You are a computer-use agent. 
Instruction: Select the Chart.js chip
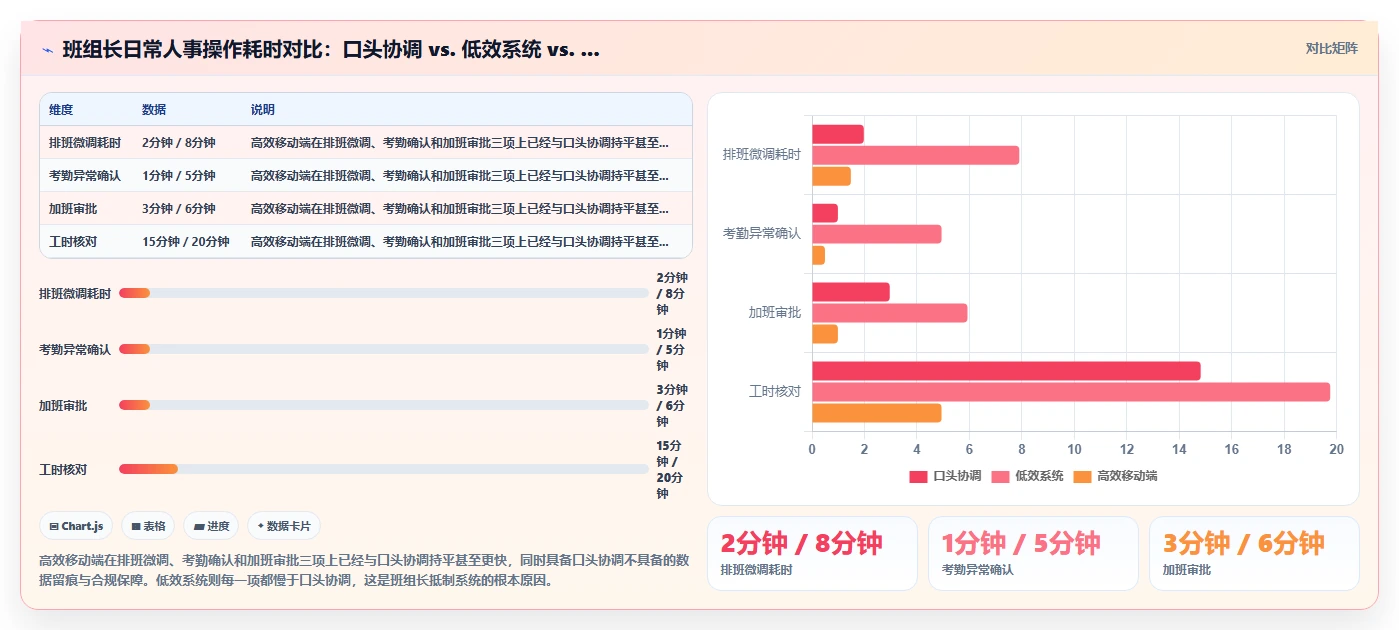pos(76,526)
